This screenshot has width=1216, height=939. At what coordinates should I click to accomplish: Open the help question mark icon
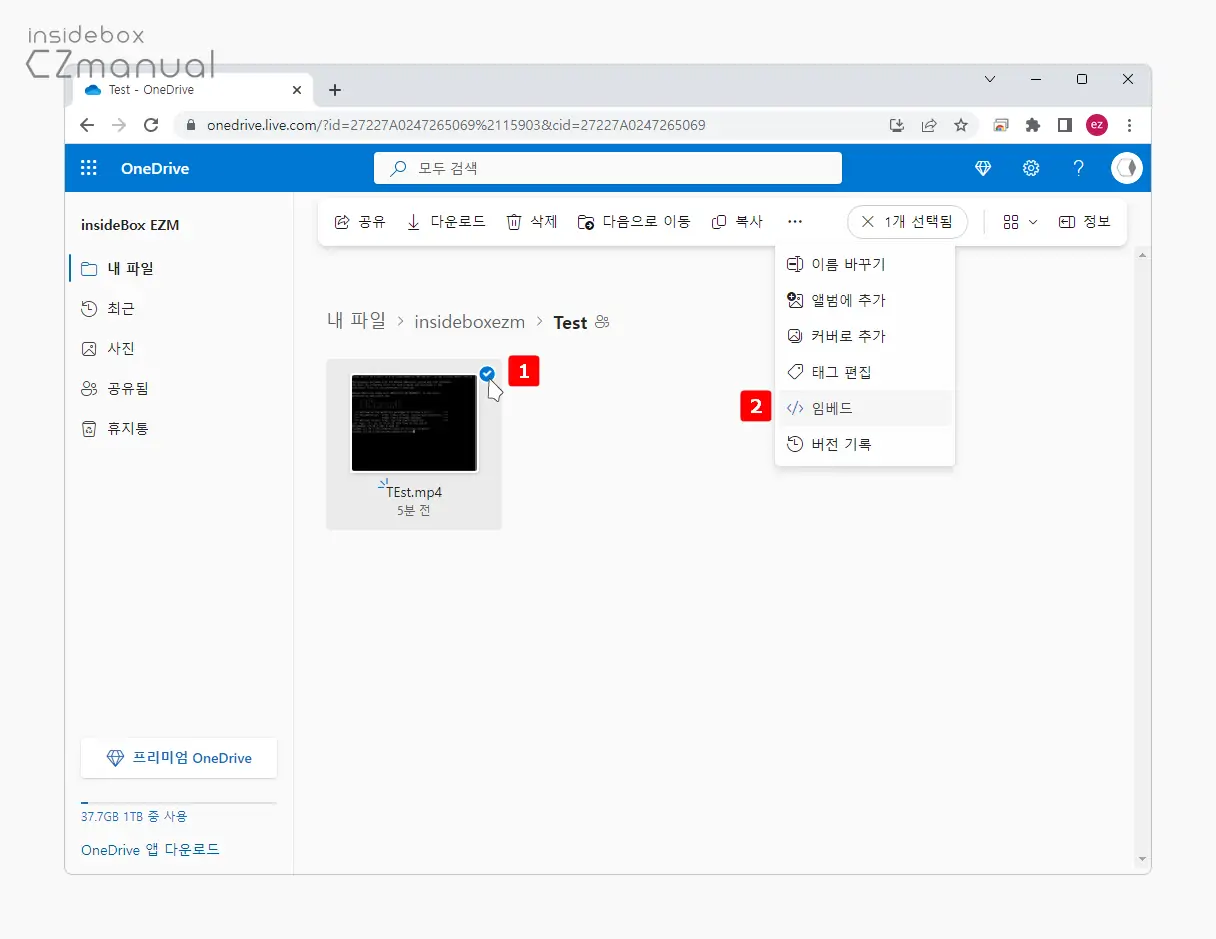(1079, 168)
